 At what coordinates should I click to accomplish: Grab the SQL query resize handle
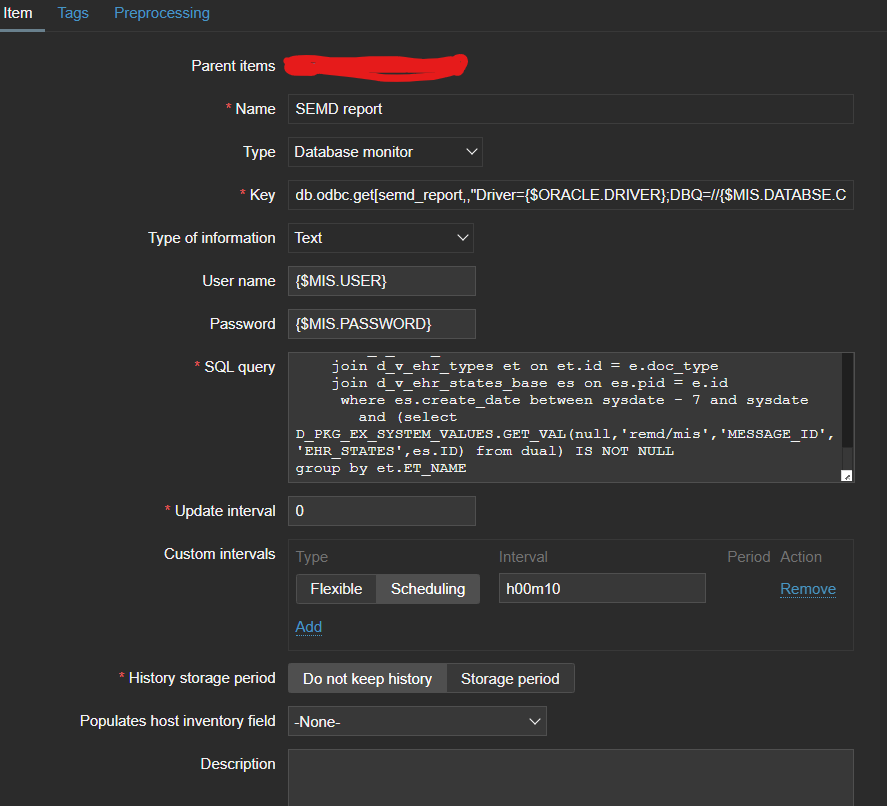(x=846, y=476)
